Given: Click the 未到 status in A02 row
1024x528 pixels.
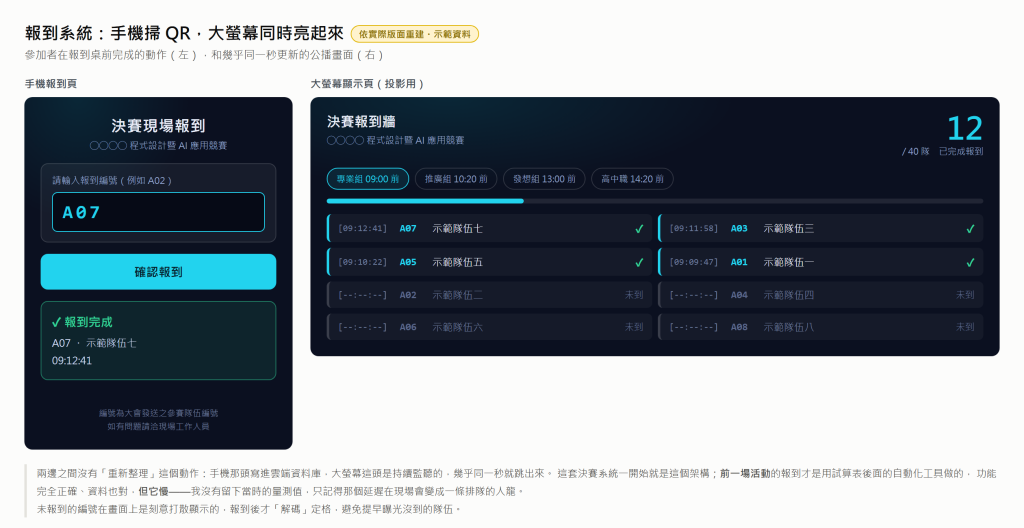Looking at the screenshot, I should point(633,295).
